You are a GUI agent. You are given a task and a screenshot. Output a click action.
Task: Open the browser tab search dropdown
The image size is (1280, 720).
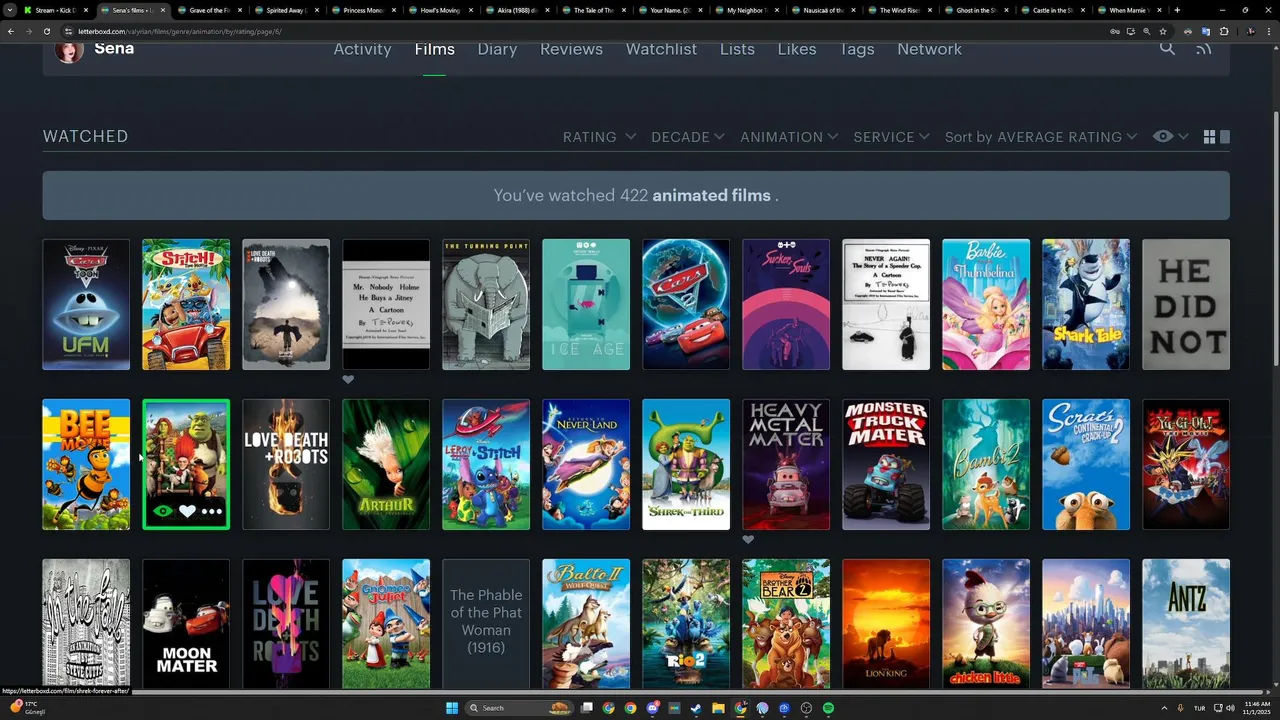[11, 10]
